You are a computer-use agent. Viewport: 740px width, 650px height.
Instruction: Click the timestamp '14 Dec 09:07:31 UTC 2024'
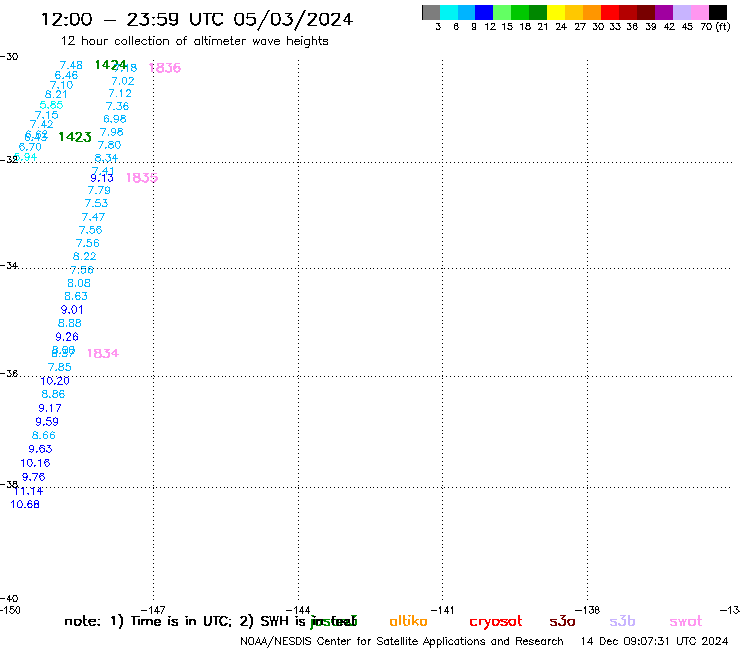[655, 642]
